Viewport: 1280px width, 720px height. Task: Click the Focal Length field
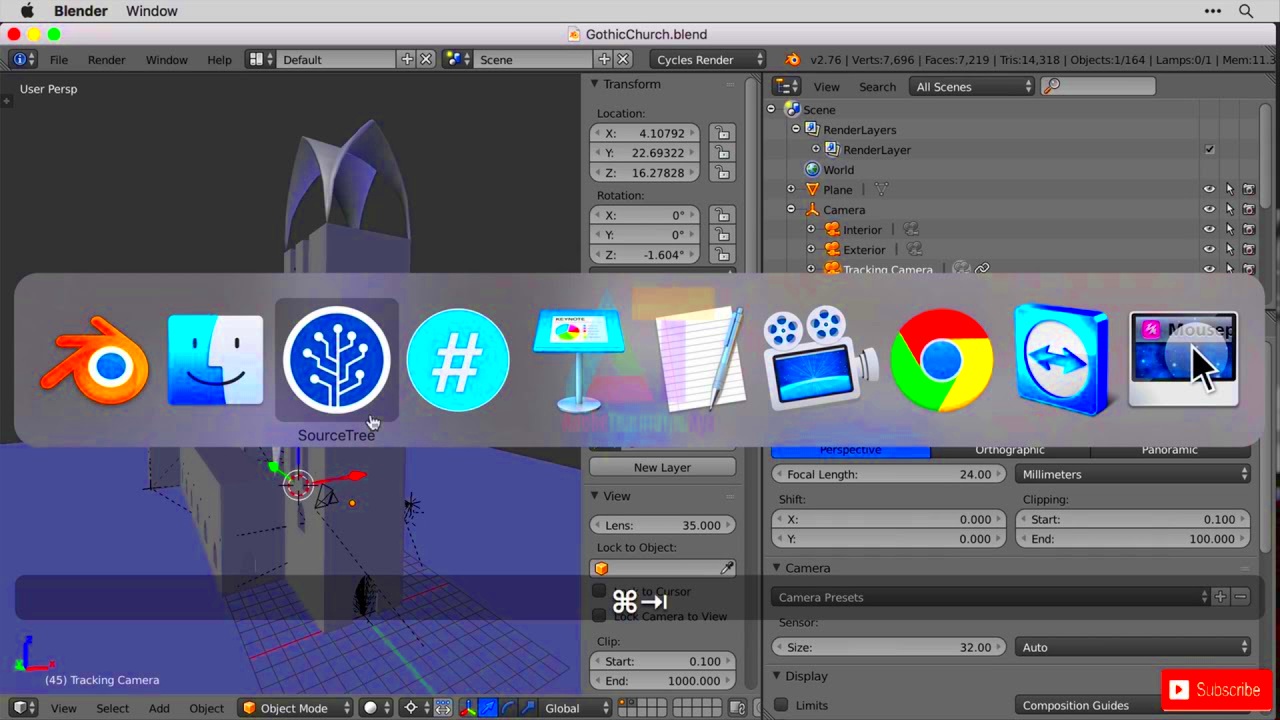889,474
